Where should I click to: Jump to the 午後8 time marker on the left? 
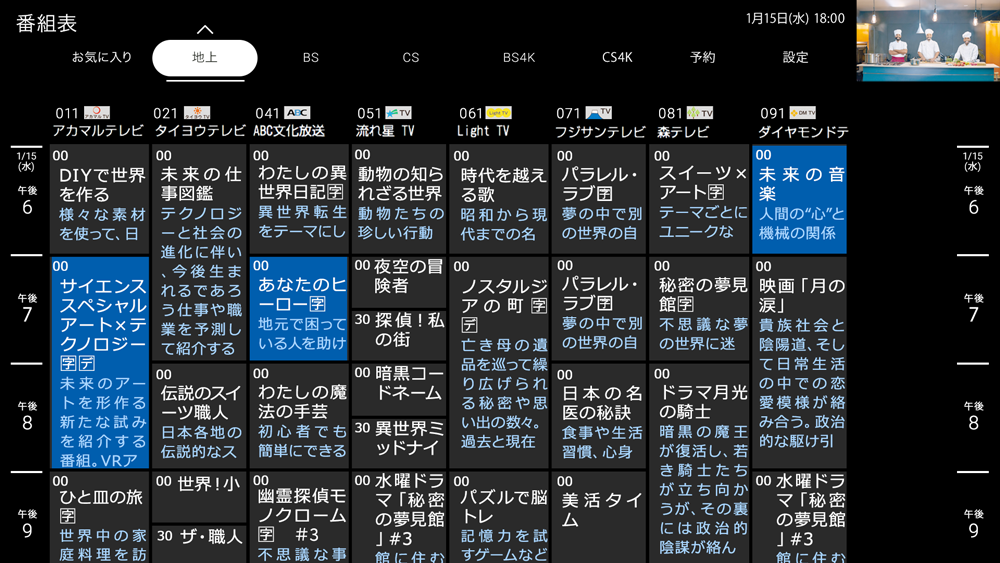click(x=27, y=416)
